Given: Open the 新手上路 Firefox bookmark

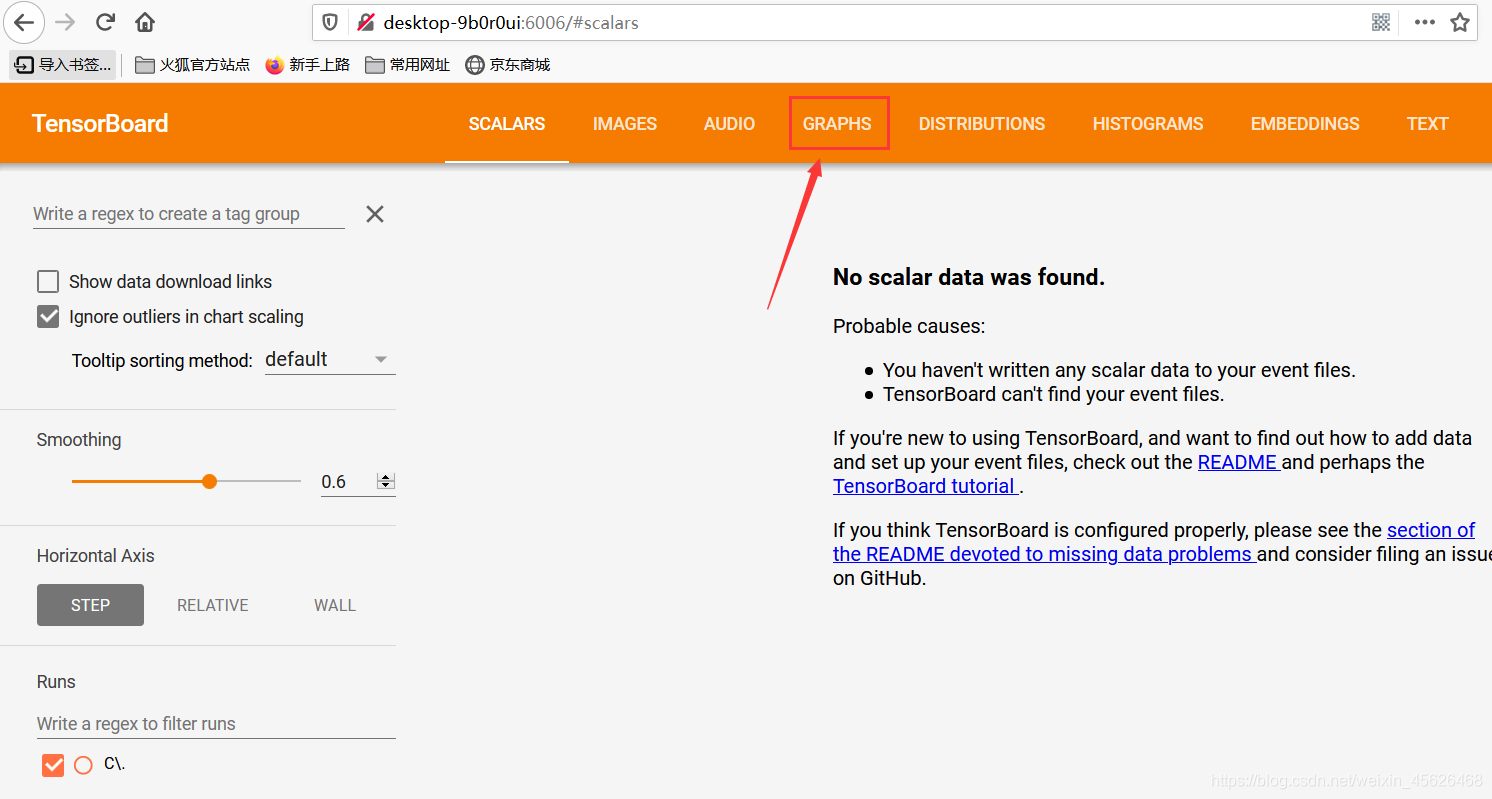Looking at the screenshot, I should [308, 65].
